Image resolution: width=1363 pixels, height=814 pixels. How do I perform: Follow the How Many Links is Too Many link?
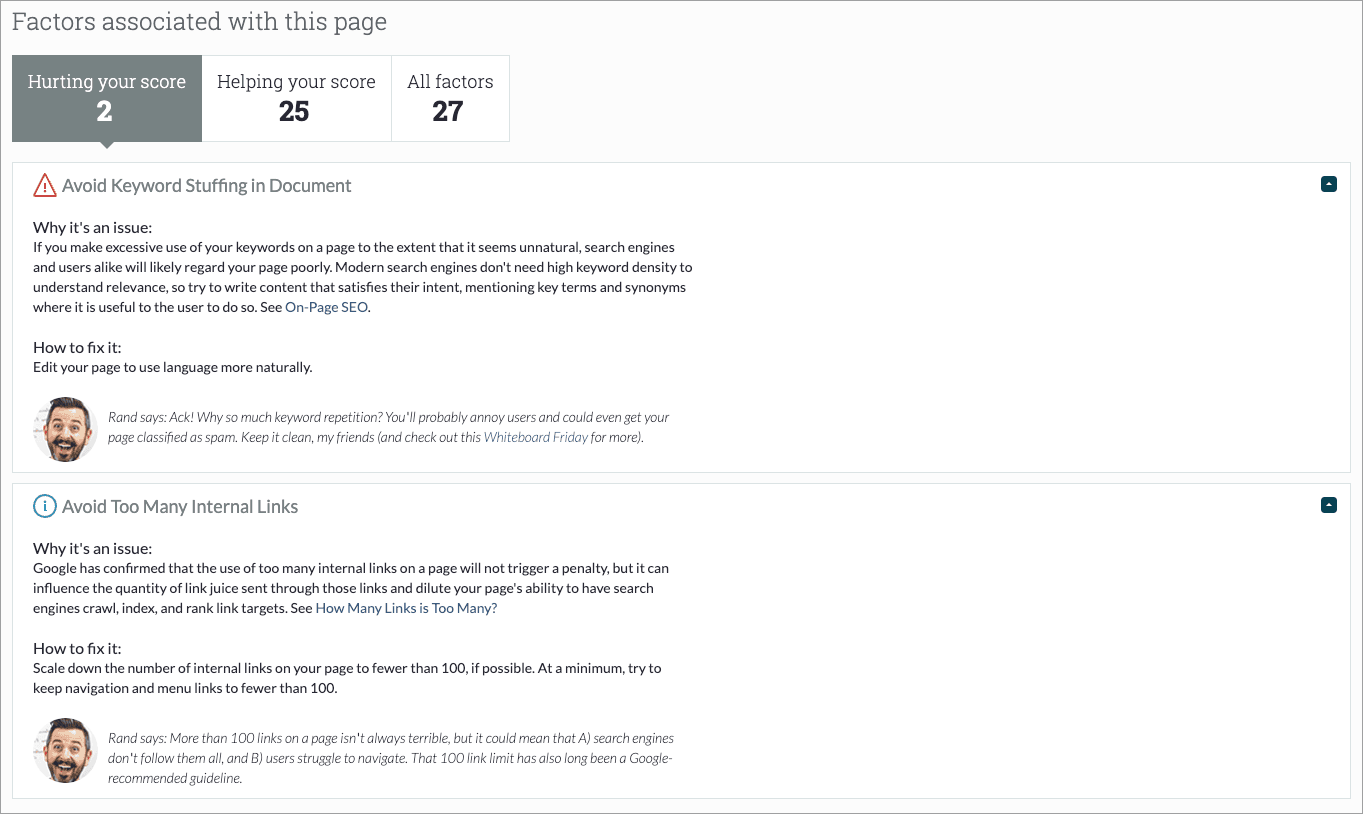click(x=406, y=608)
